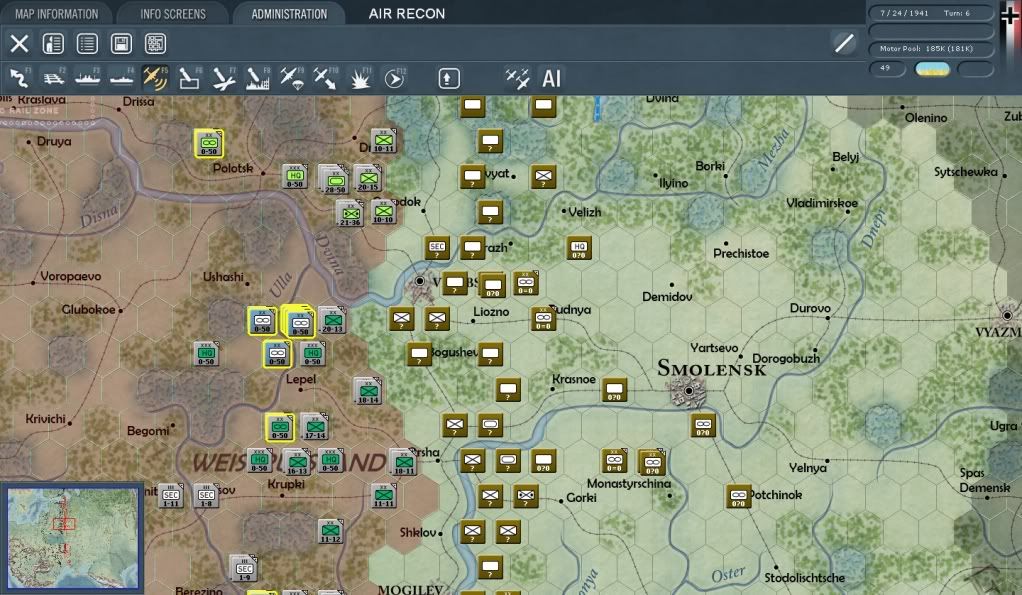Click the Vyazma city marker
The width and height of the screenshot is (1022, 595).
[x=1007, y=315]
